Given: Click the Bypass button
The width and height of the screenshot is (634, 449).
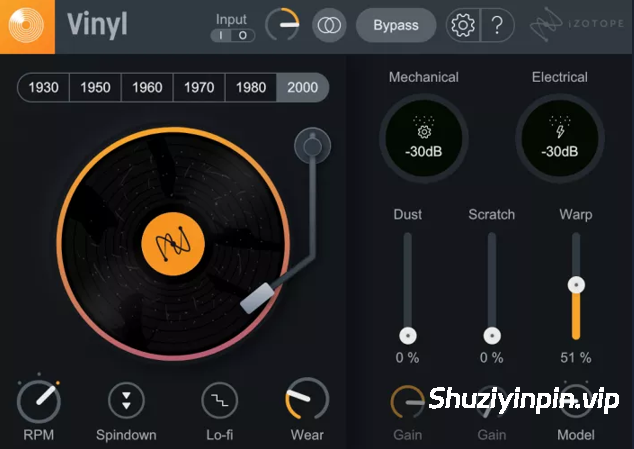Looking at the screenshot, I should [x=396, y=25].
